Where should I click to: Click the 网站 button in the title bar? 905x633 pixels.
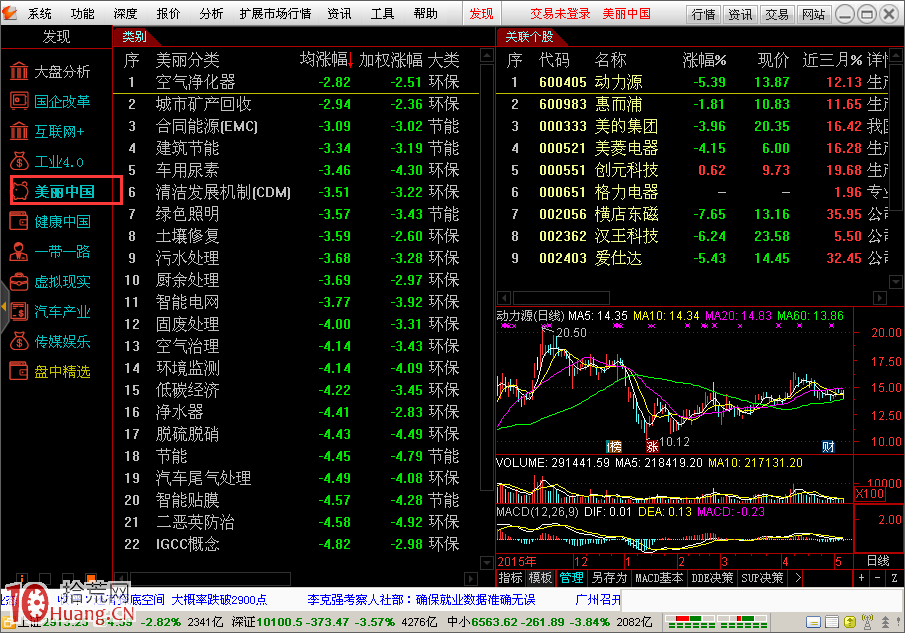814,14
